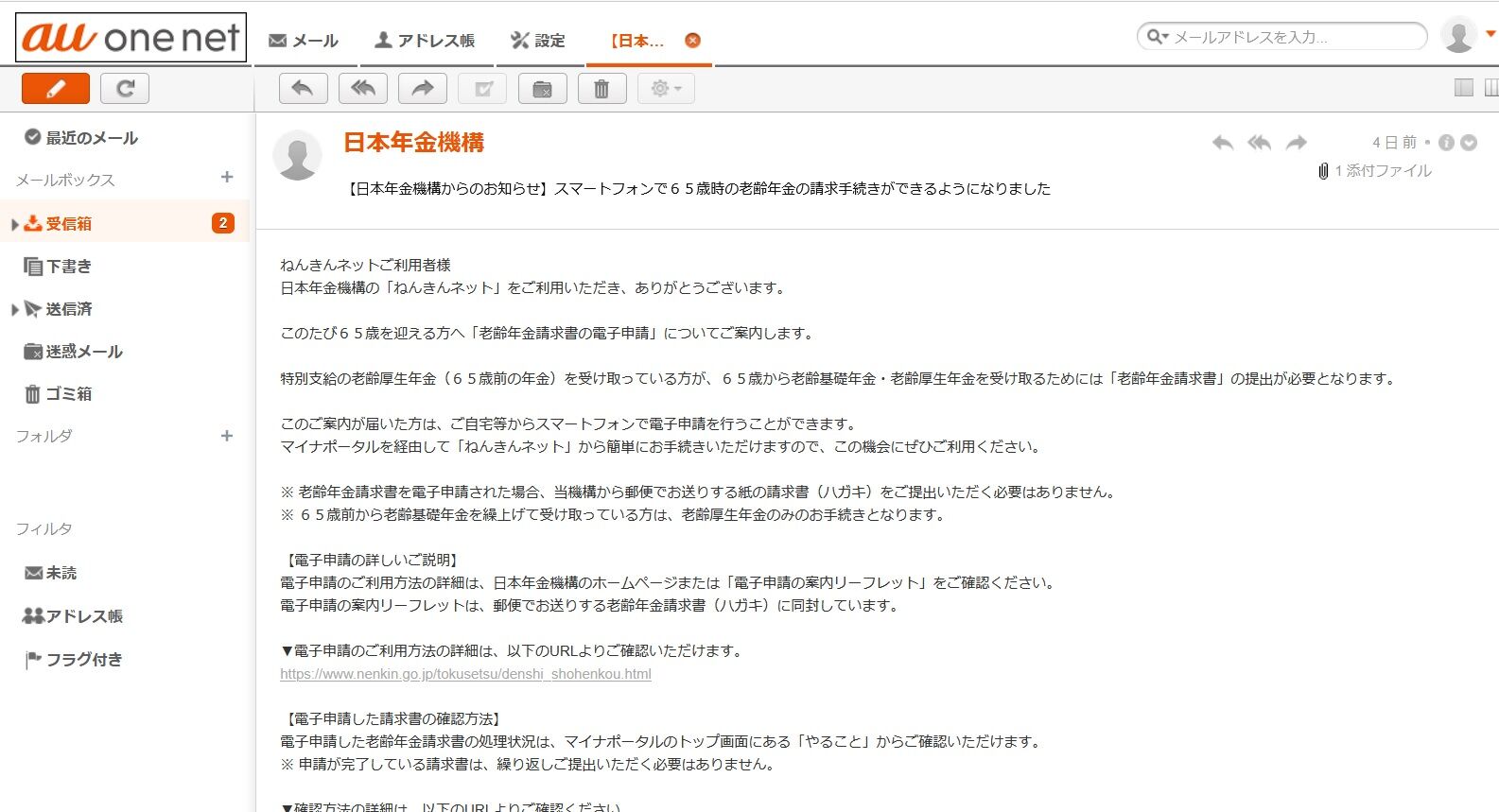Viewport: 1499px width, 812px height.
Task: Select the open 【日本… message tab
Action: [x=636, y=41]
